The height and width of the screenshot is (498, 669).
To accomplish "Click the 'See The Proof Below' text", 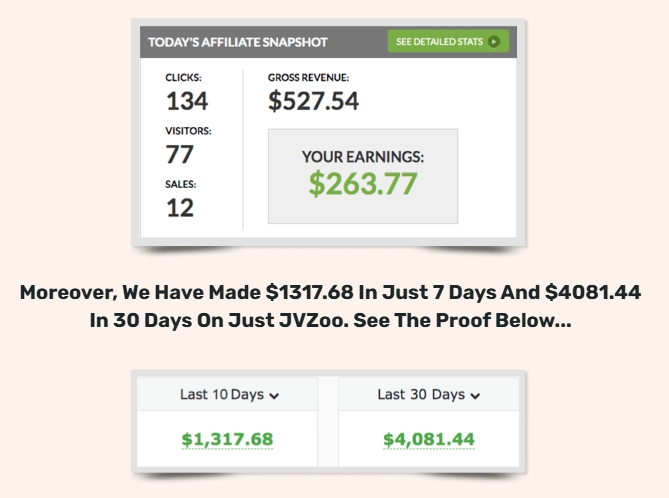I will tap(462, 320).
